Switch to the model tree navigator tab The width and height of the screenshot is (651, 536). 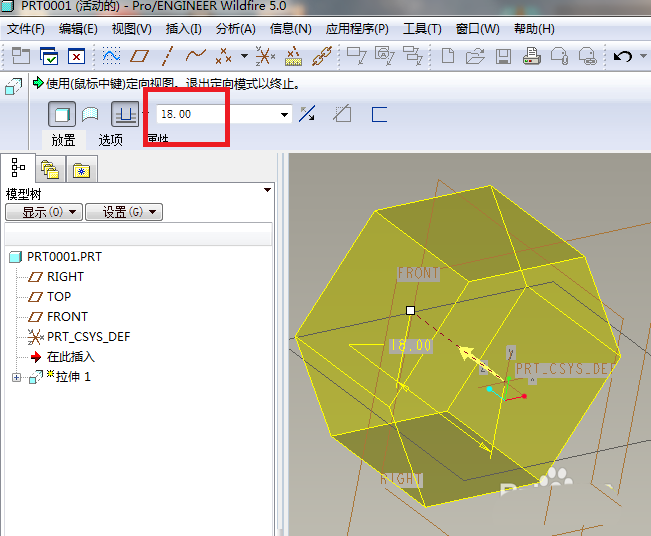18,168
